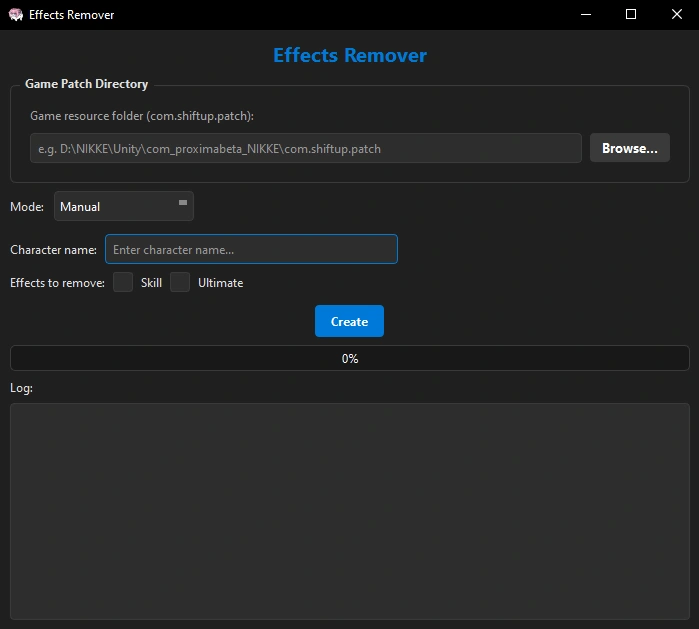The width and height of the screenshot is (699, 629).
Task: Open the Browse... folder picker
Action: pyautogui.click(x=629, y=148)
